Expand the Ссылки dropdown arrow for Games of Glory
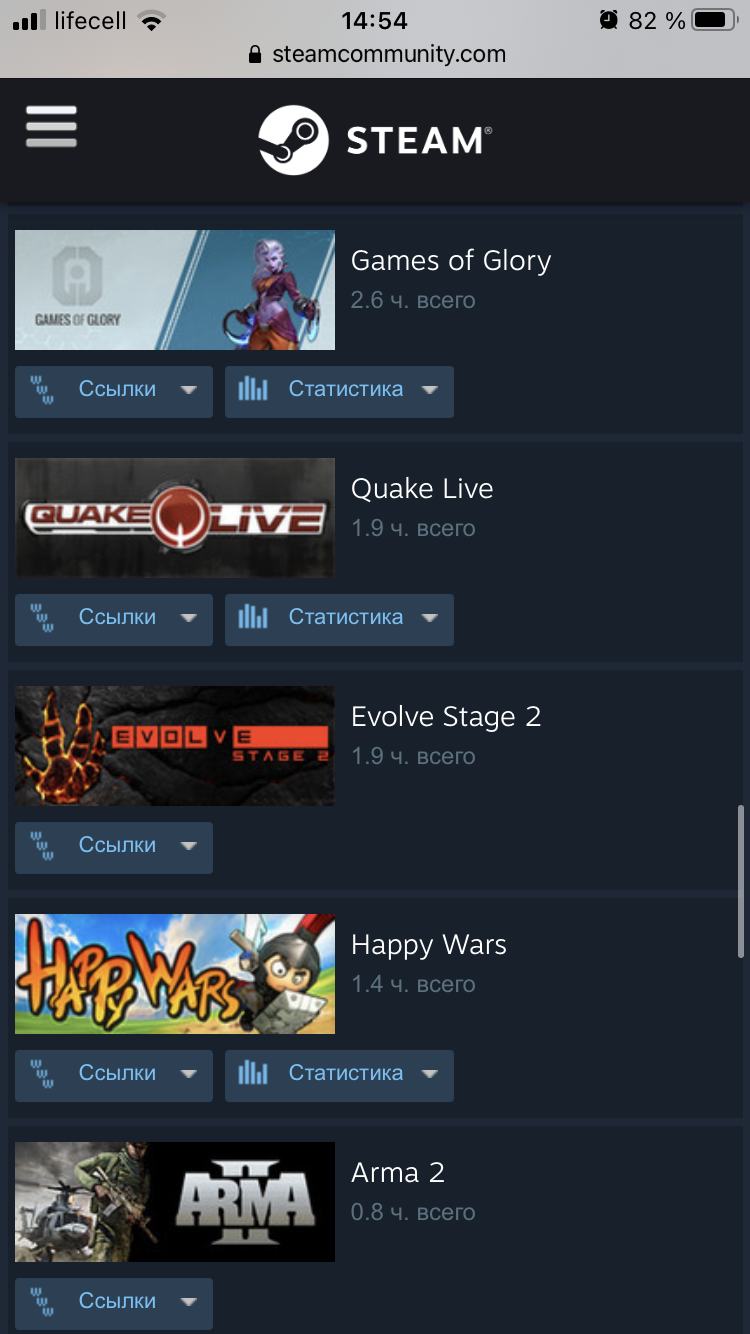 click(x=188, y=391)
